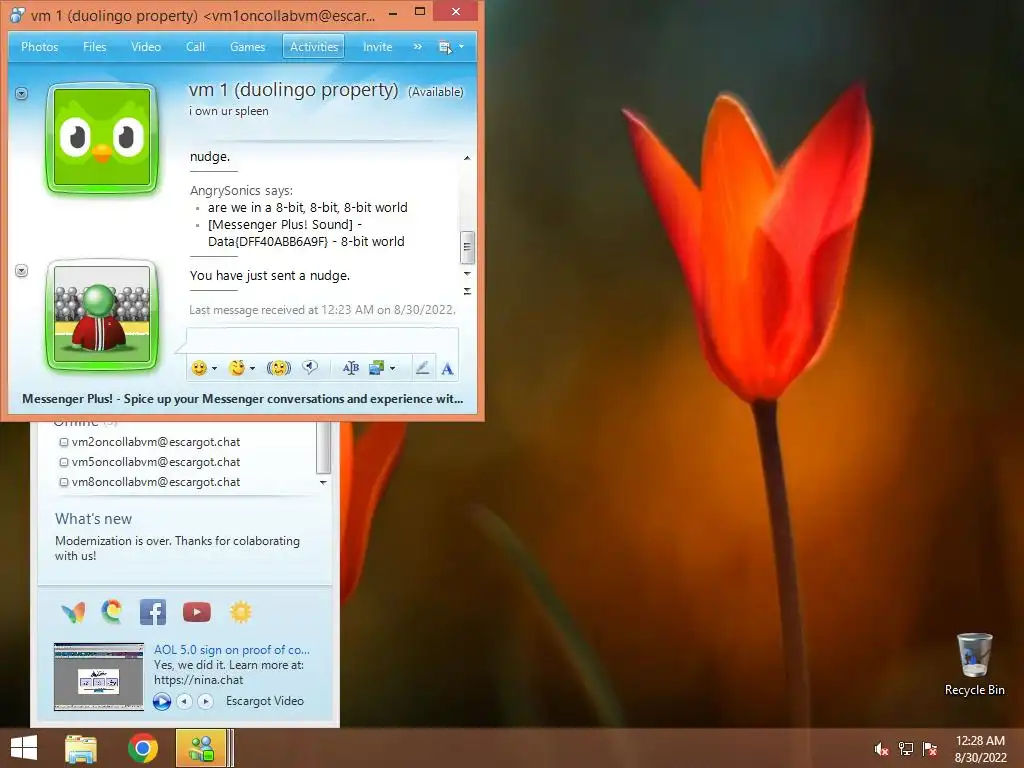Collapse your own display picture arrow
This screenshot has width=1024, height=768.
click(x=22, y=271)
